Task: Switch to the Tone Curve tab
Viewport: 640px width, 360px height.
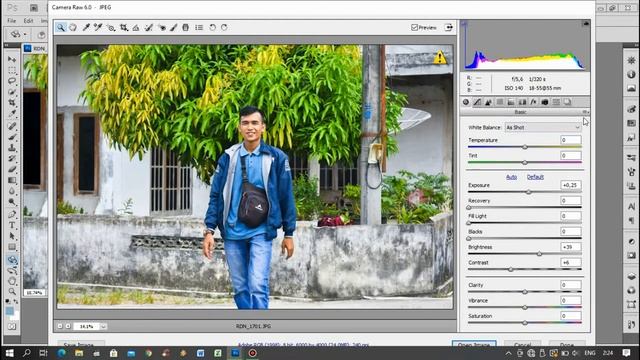Action: click(x=477, y=102)
